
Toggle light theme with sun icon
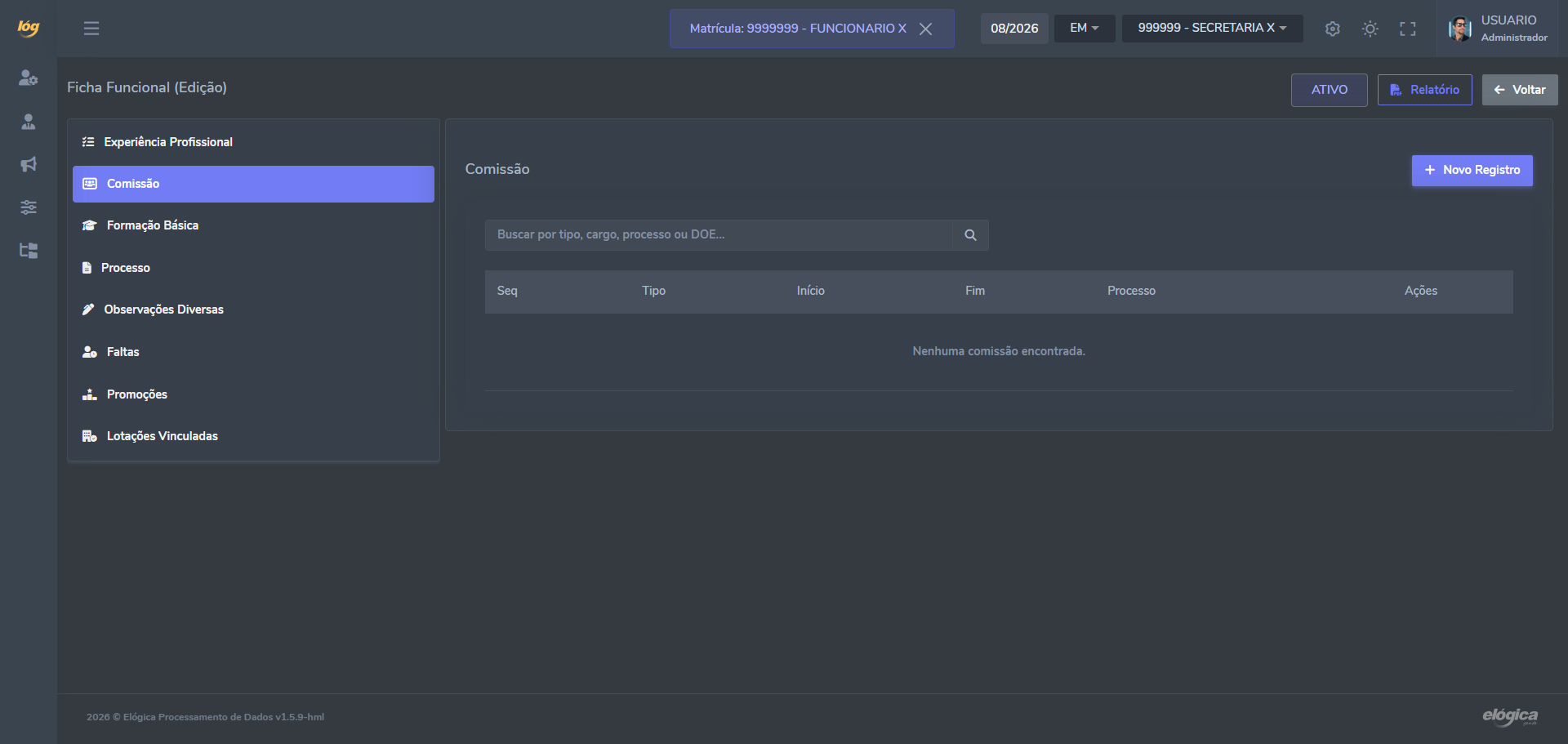[x=1370, y=29]
